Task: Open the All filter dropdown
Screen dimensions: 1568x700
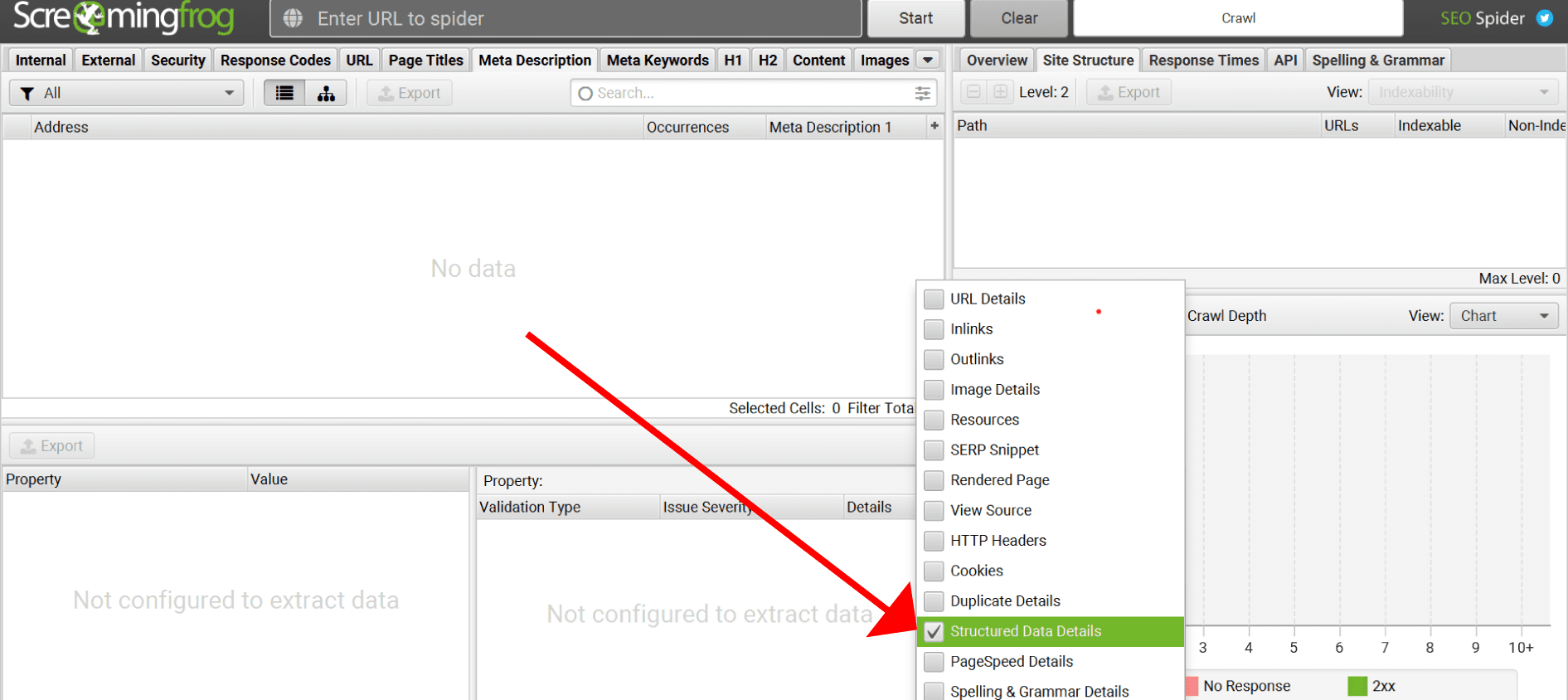Action: coord(126,93)
